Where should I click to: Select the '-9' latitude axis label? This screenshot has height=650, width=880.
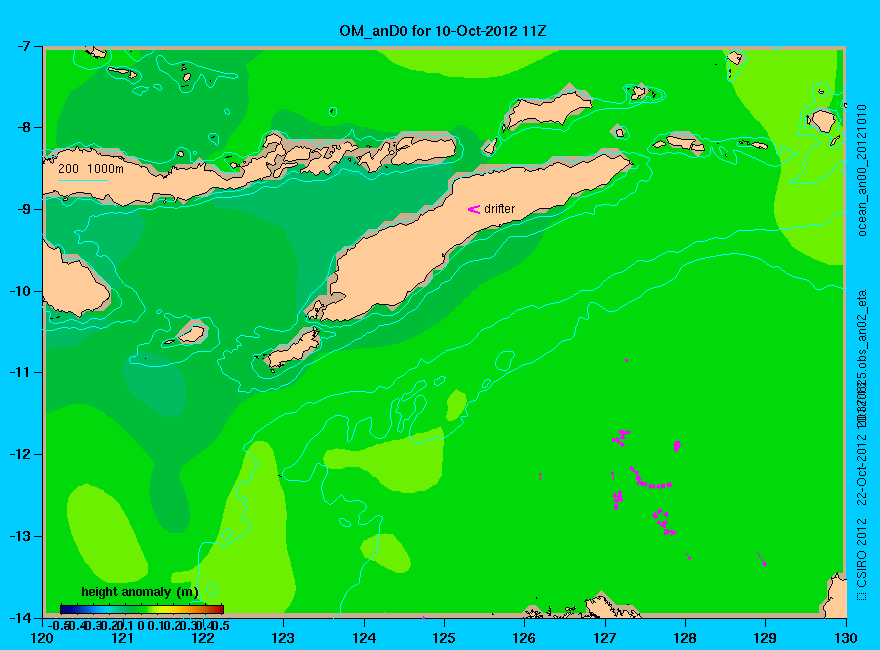click(x=24, y=209)
